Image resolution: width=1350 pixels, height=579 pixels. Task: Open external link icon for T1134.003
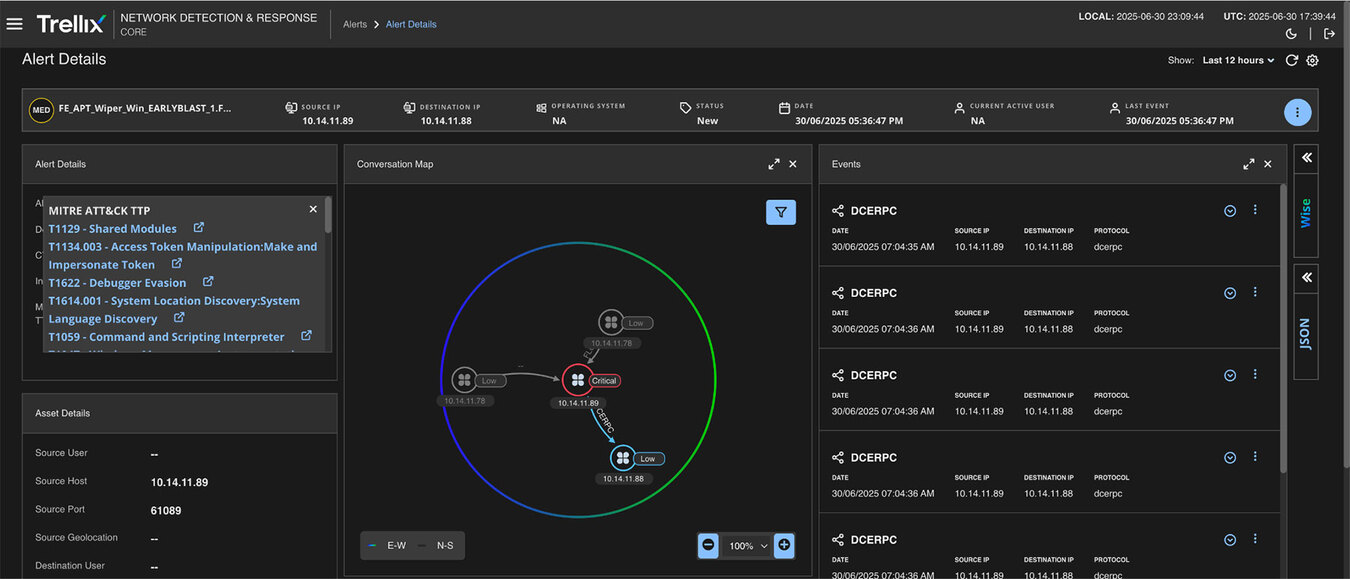click(177, 264)
